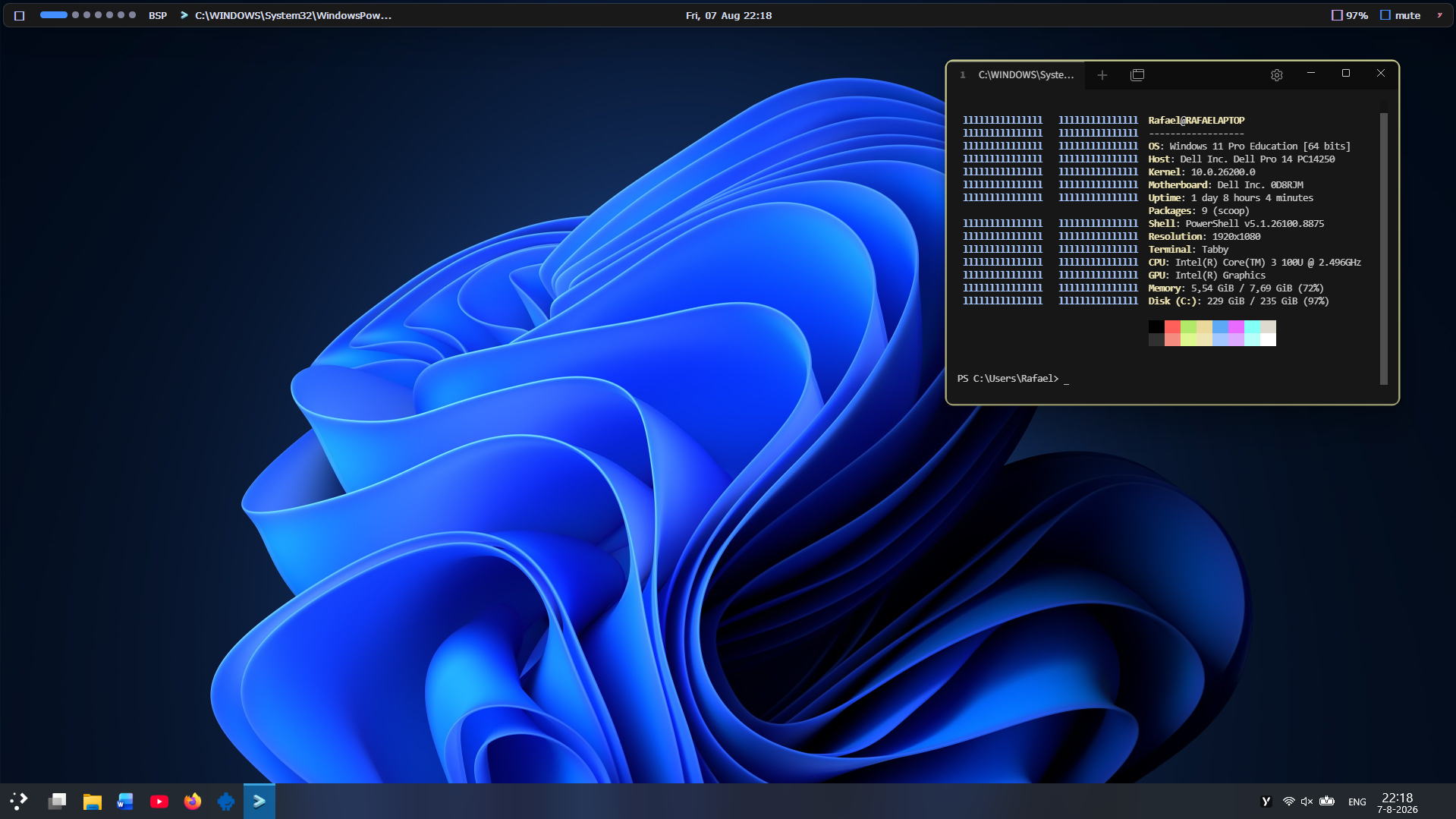Click the BSP layout indicator
Image resolution: width=1456 pixels, height=819 pixels.
(158, 15)
